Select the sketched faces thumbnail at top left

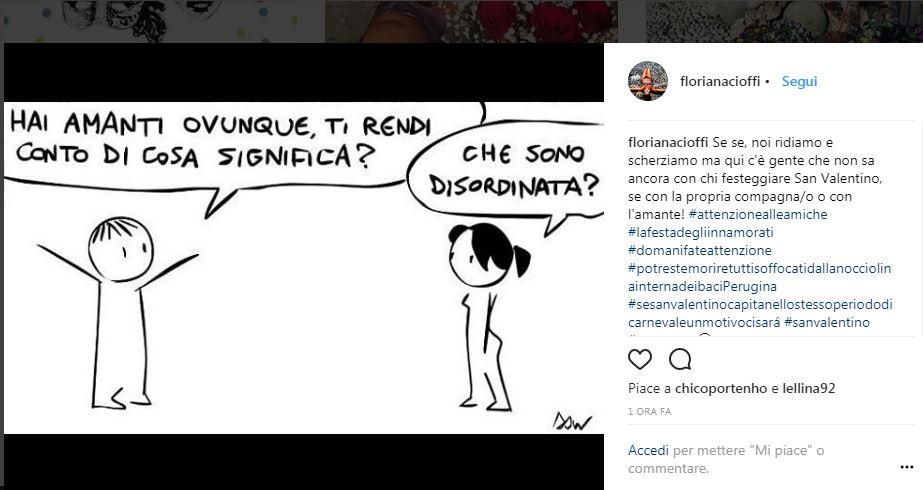pos(162,21)
